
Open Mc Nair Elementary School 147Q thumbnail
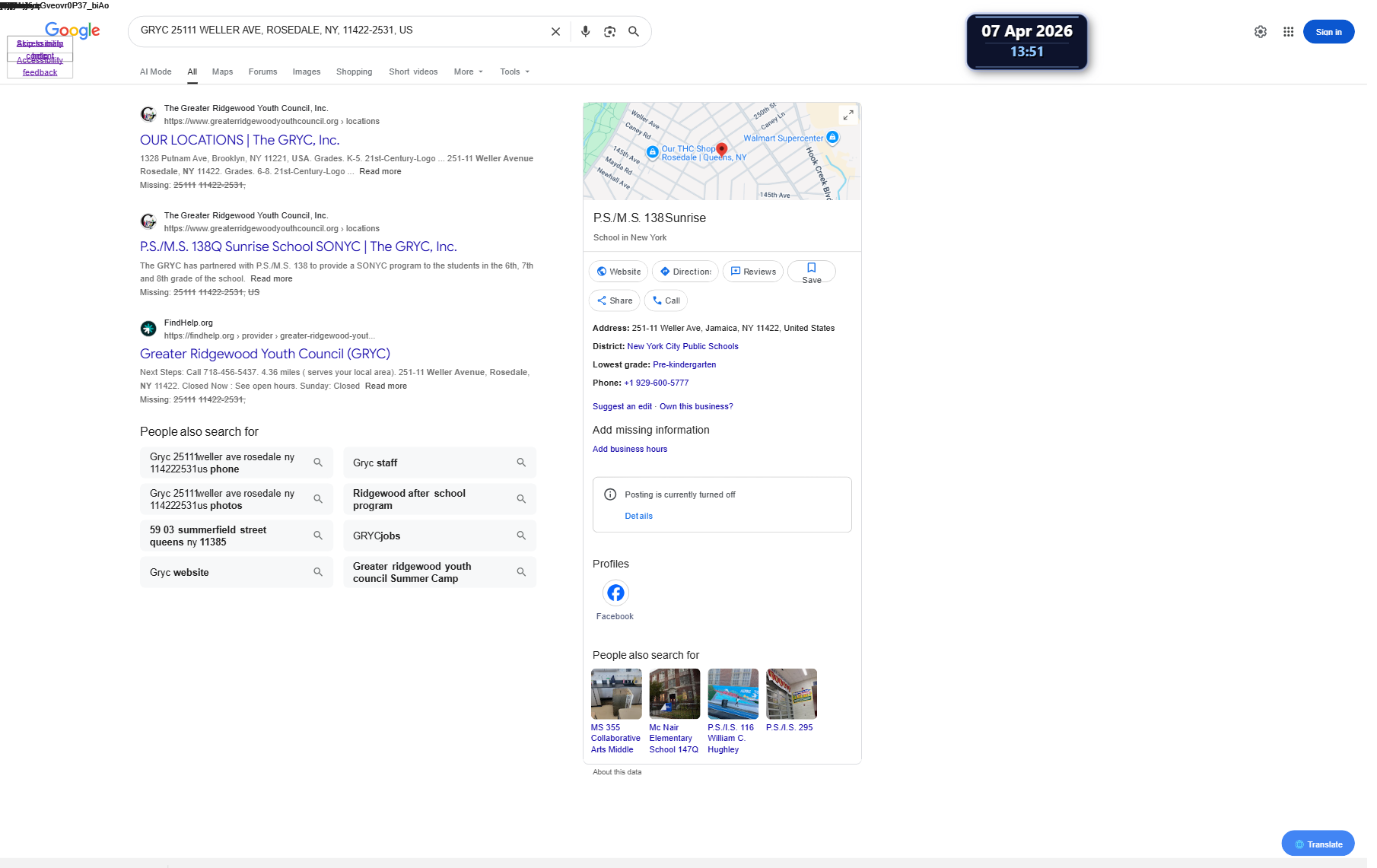click(x=675, y=694)
